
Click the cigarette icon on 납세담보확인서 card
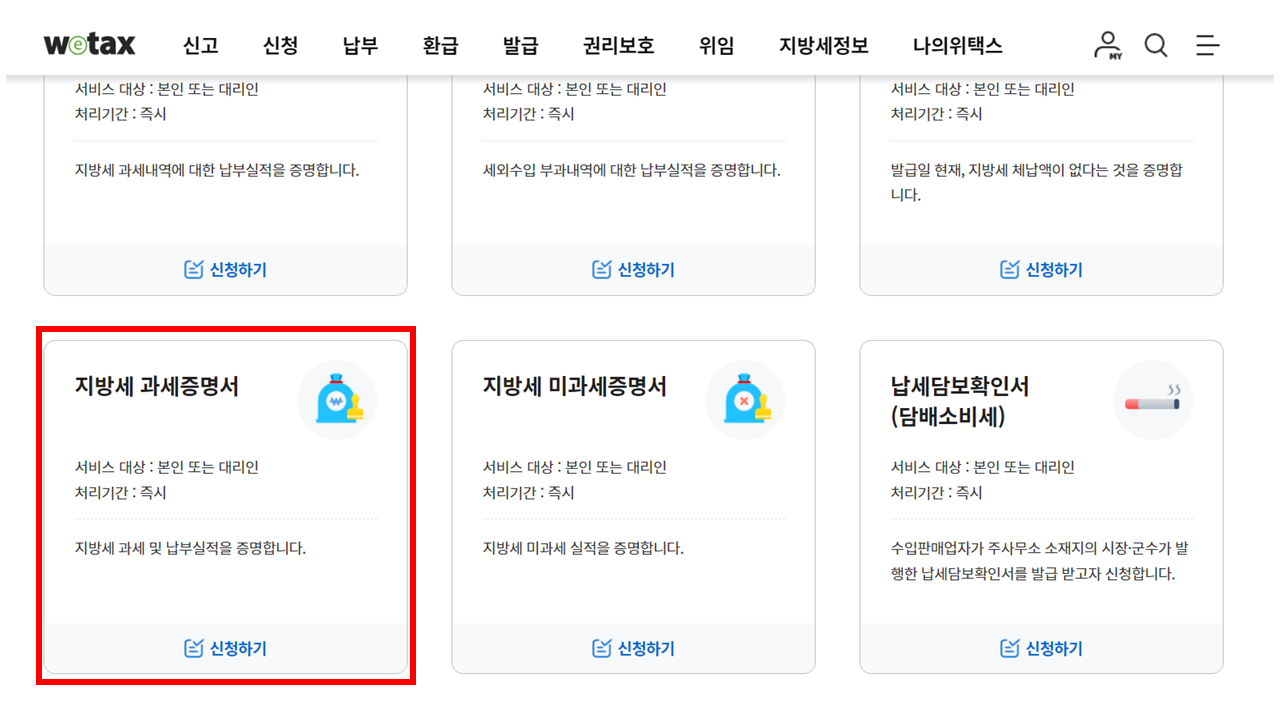1153,398
